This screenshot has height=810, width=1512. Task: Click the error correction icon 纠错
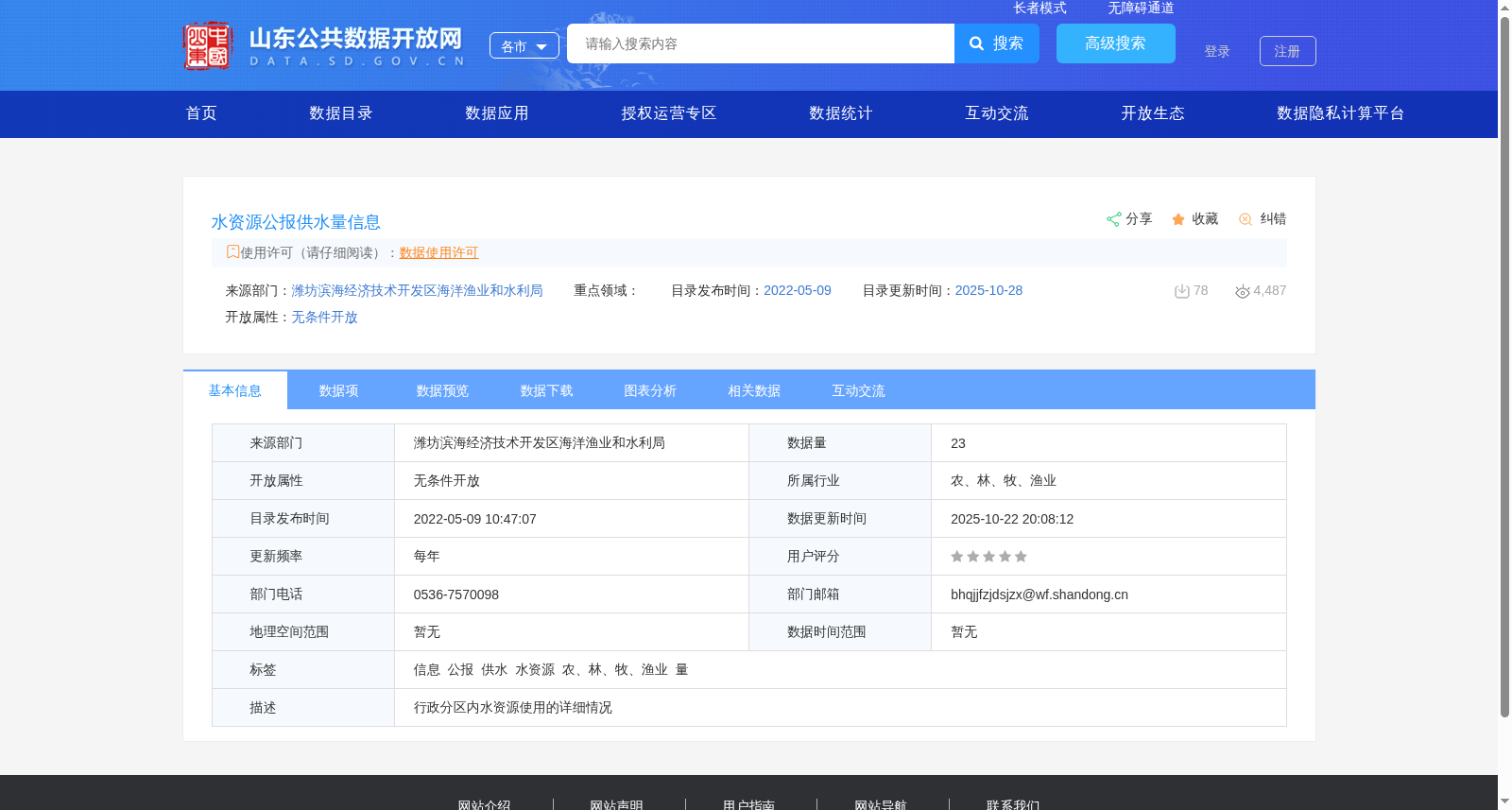[1246, 219]
